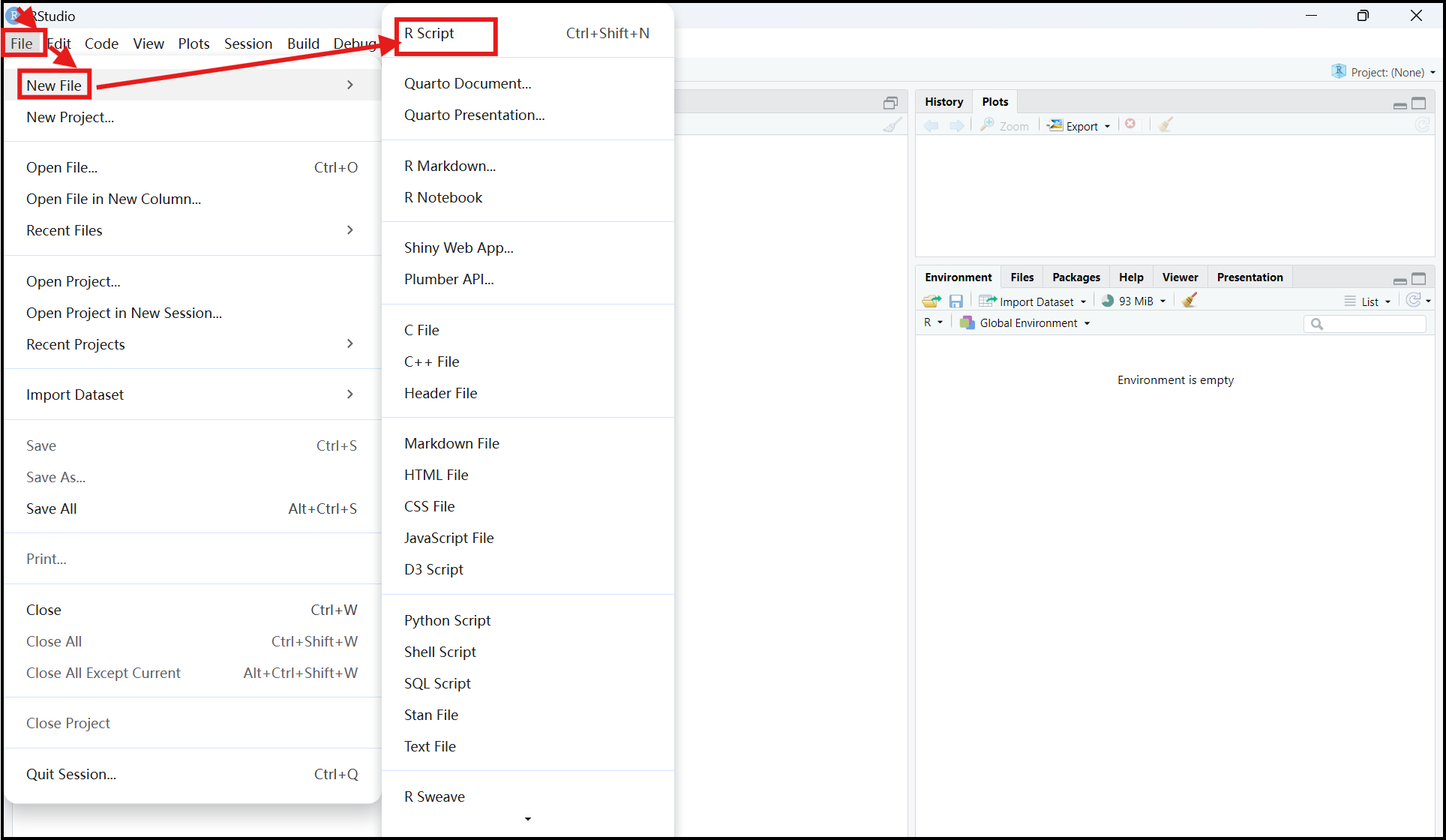Switch to the History tab
Image resolution: width=1446 pixels, height=840 pixels.
[943, 102]
